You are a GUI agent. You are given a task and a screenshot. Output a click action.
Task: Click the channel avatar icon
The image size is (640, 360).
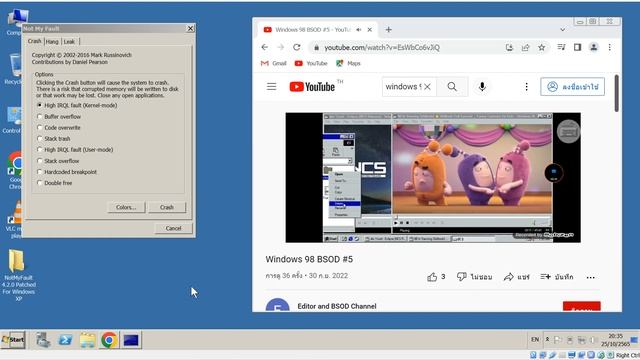pos(278,305)
